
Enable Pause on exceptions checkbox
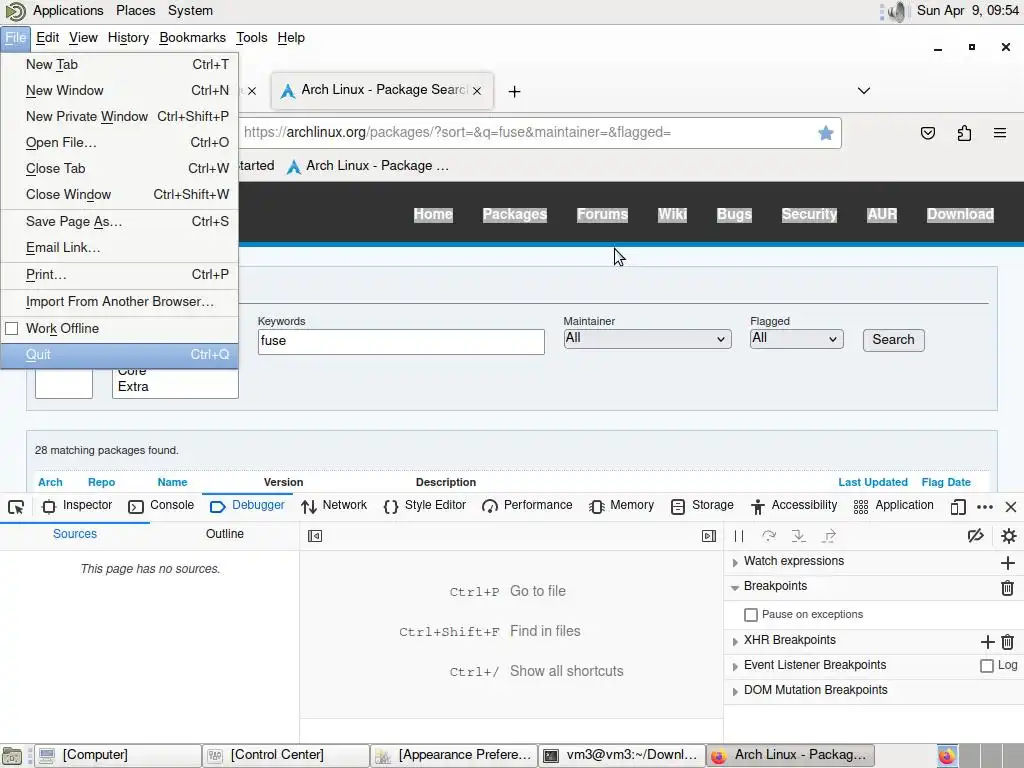coord(751,615)
